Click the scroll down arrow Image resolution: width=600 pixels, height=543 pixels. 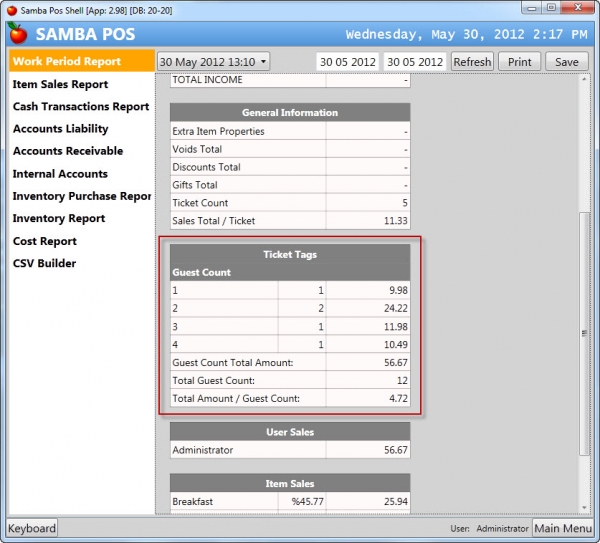(x=584, y=507)
